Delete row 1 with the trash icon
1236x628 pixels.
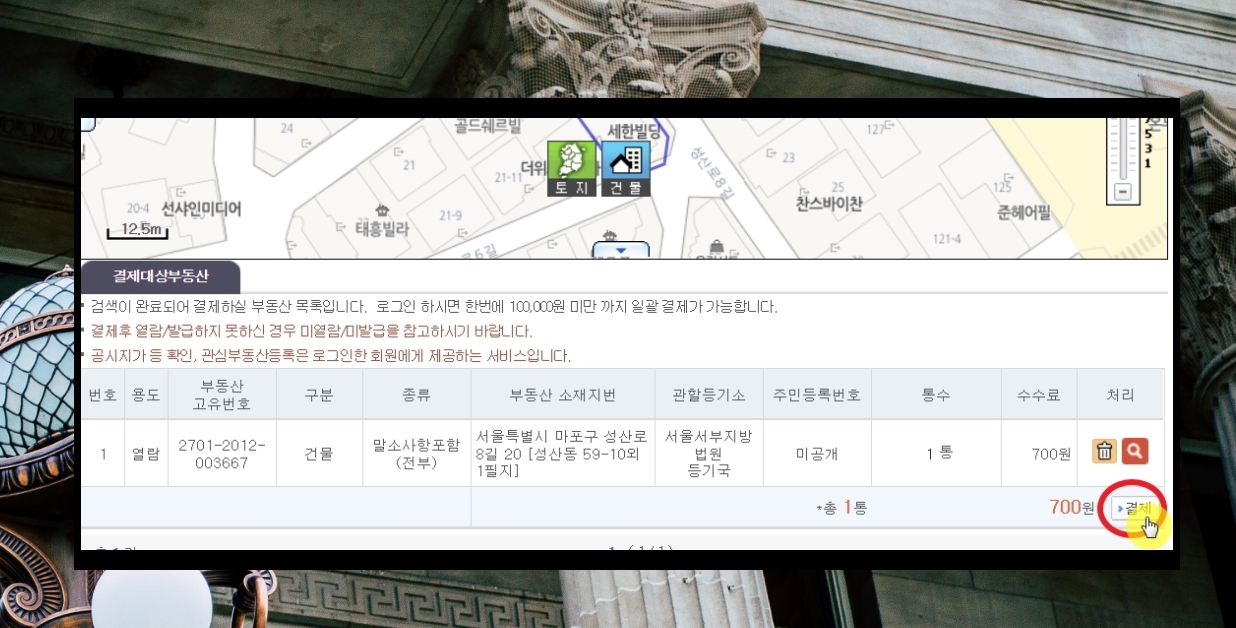click(x=1104, y=452)
